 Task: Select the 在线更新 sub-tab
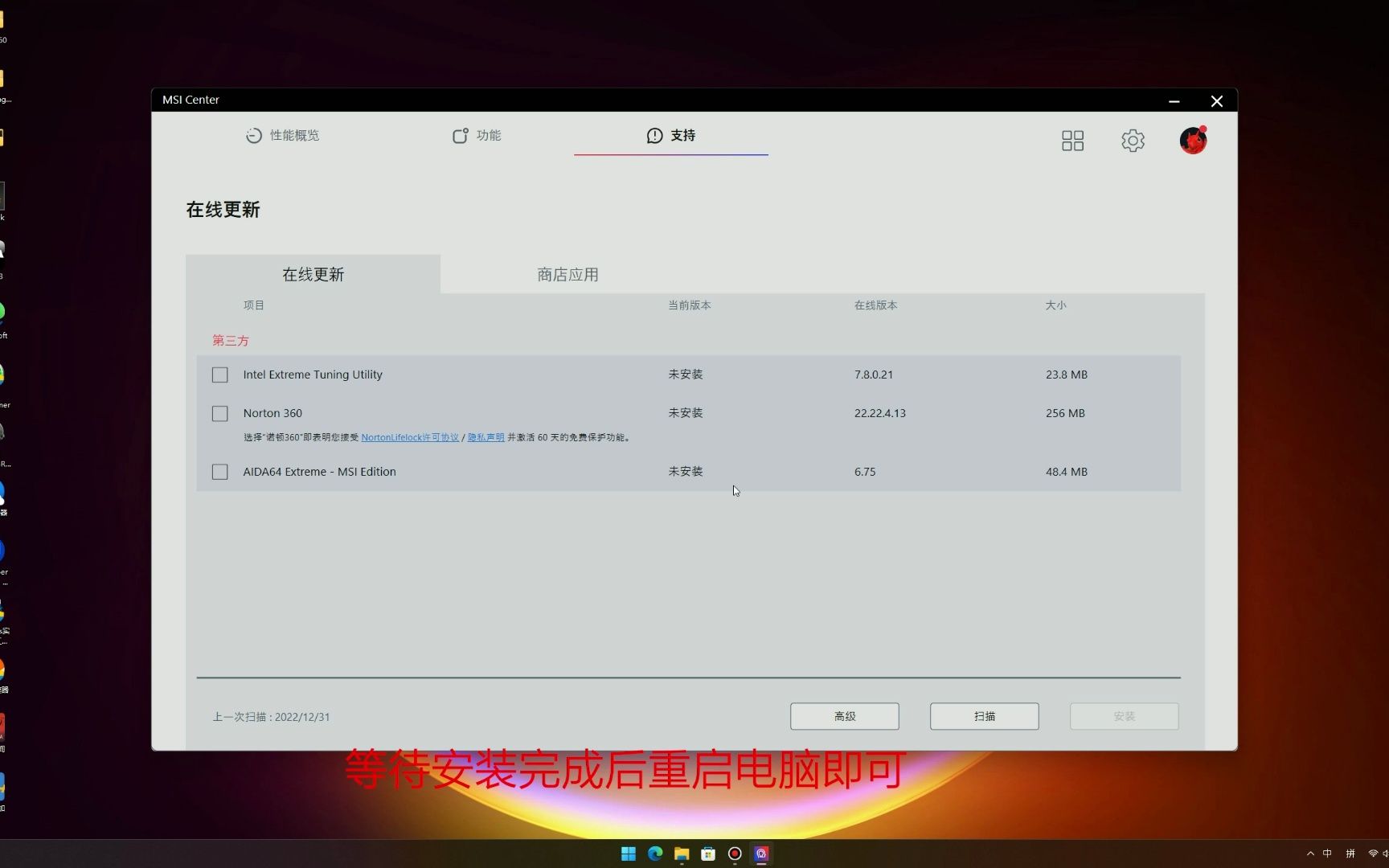(x=313, y=274)
